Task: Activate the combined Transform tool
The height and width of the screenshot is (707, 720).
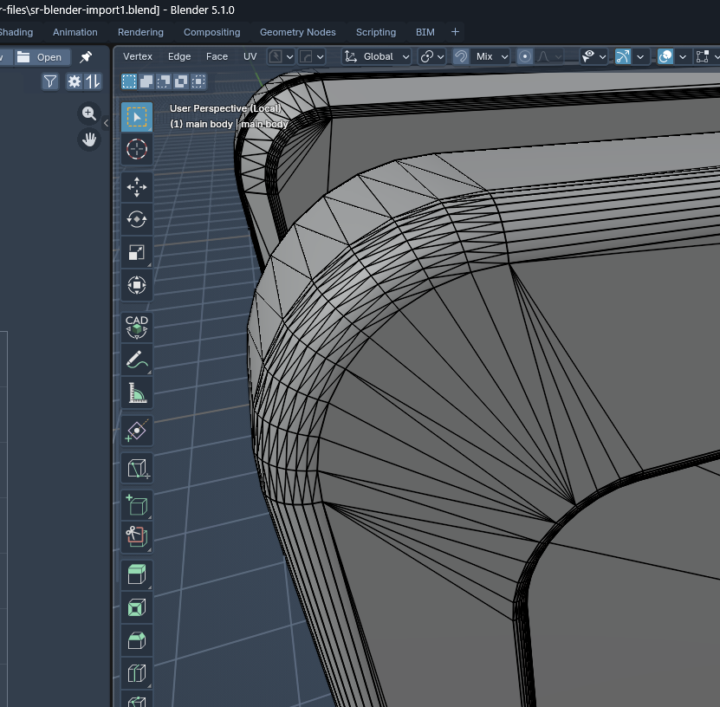Action: (137, 285)
